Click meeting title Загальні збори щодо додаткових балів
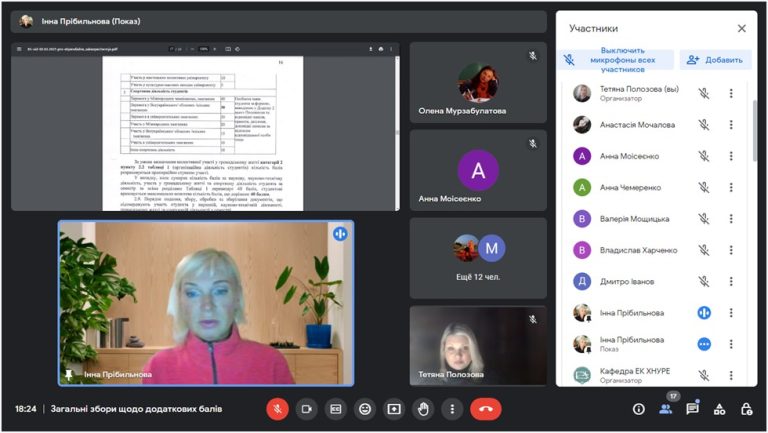This screenshot has height=433, width=768. point(136,409)
